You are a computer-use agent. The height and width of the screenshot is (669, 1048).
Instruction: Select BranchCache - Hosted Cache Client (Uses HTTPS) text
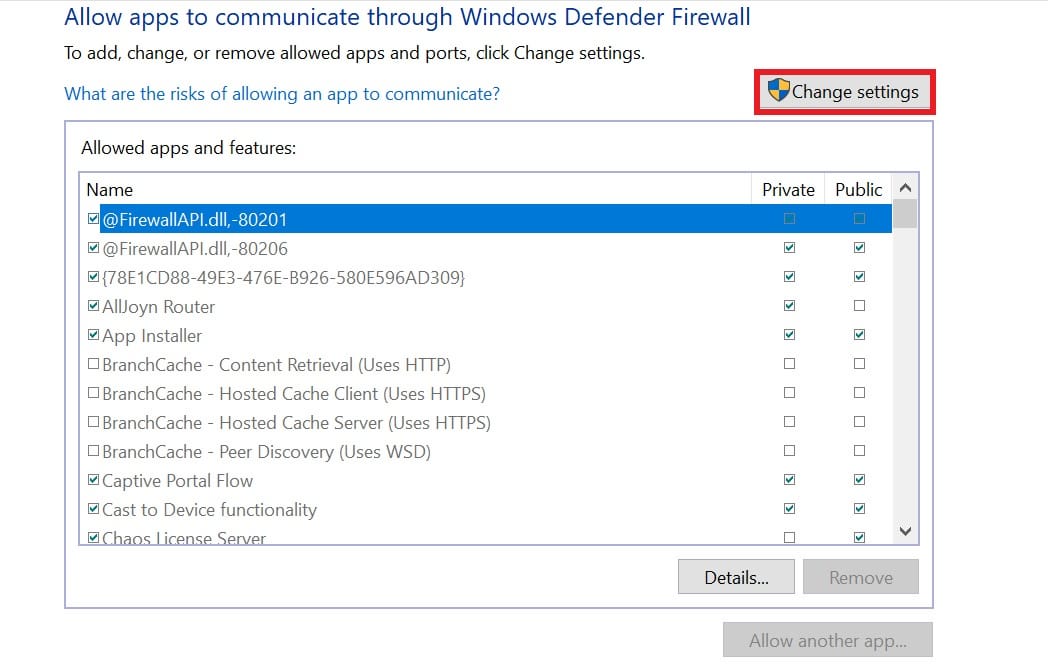[293, 394]
